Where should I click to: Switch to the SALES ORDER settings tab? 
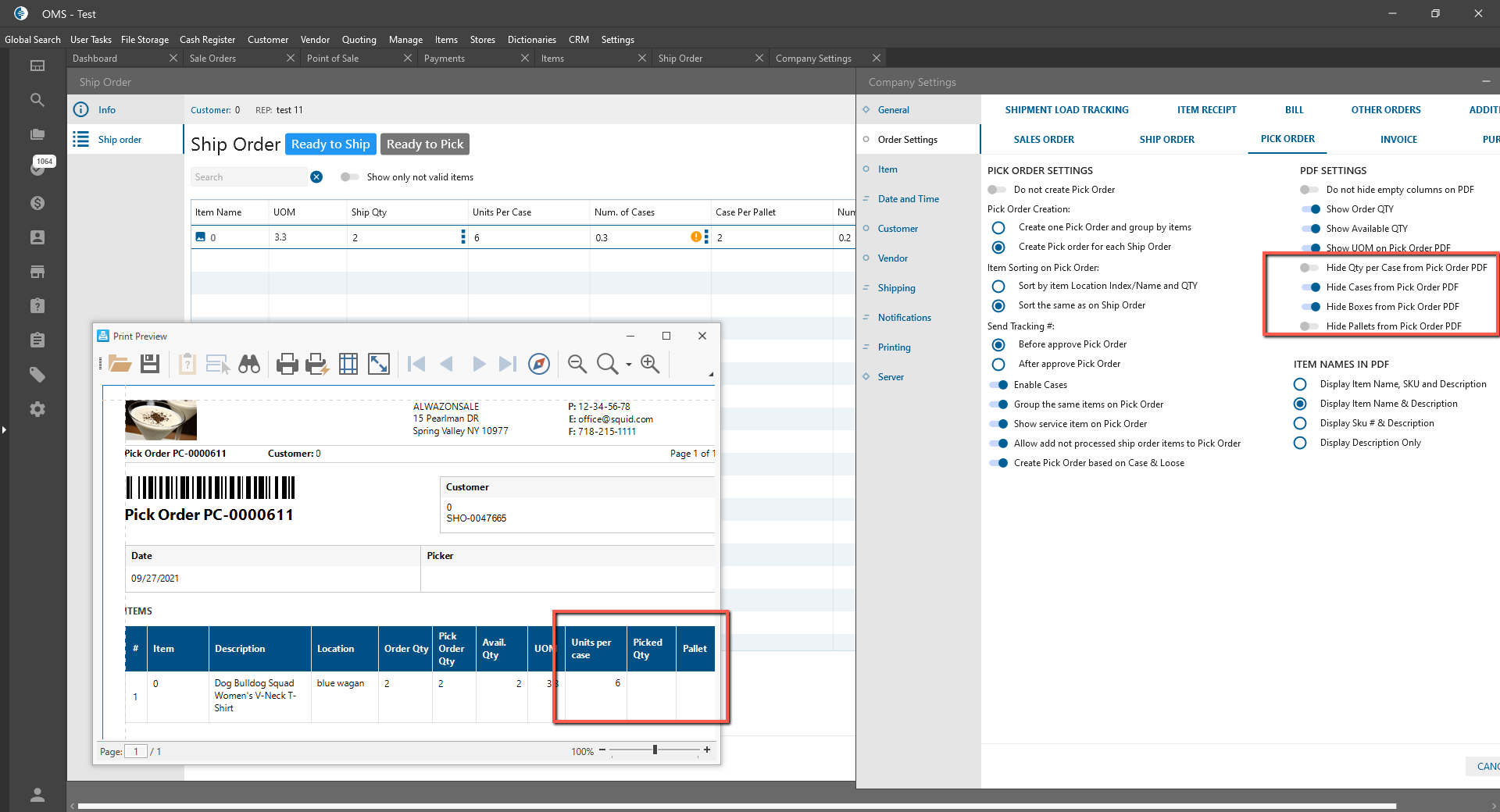pos(1044,140)
